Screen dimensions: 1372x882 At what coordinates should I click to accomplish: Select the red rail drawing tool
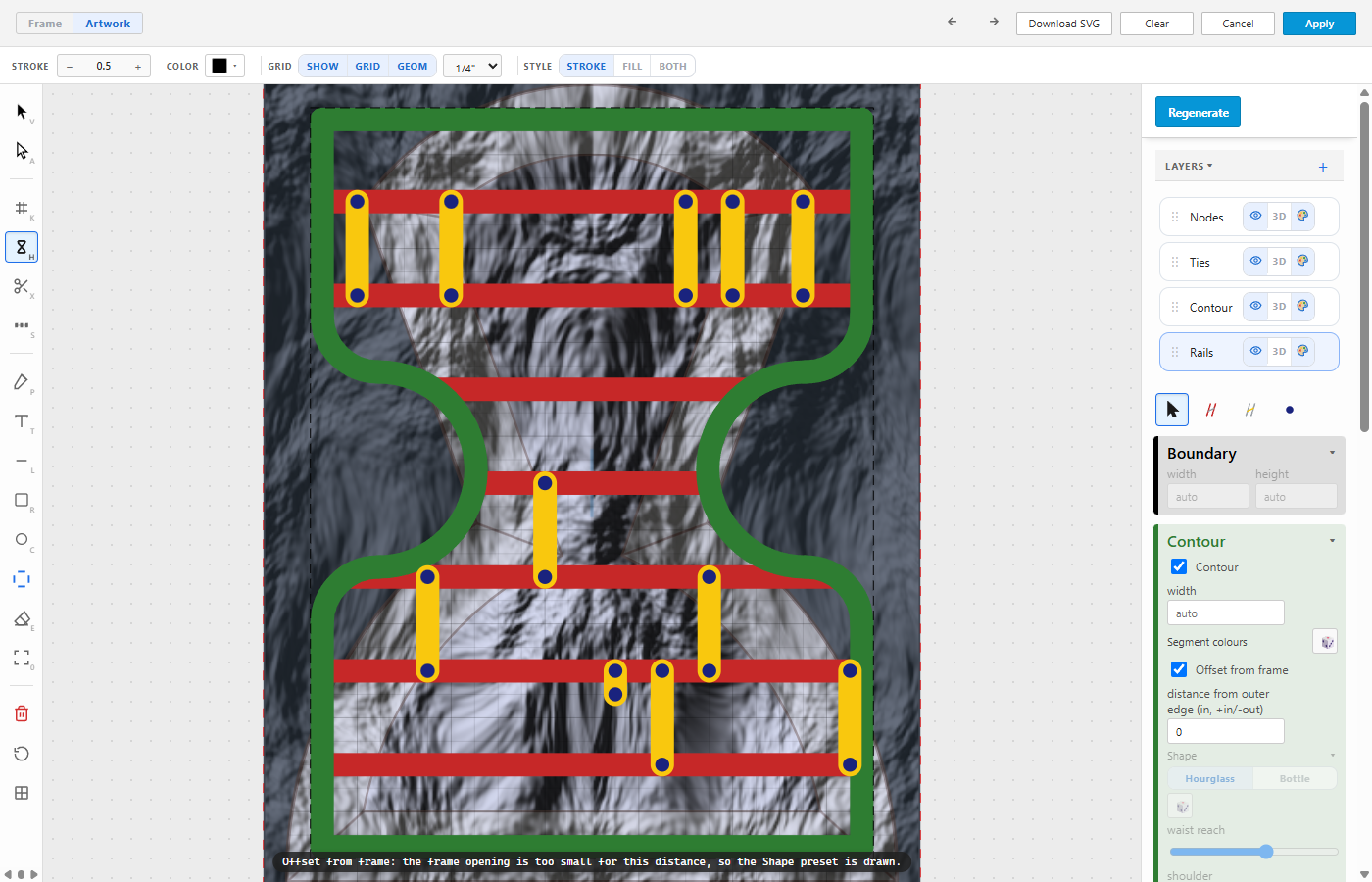[1211, 410]
